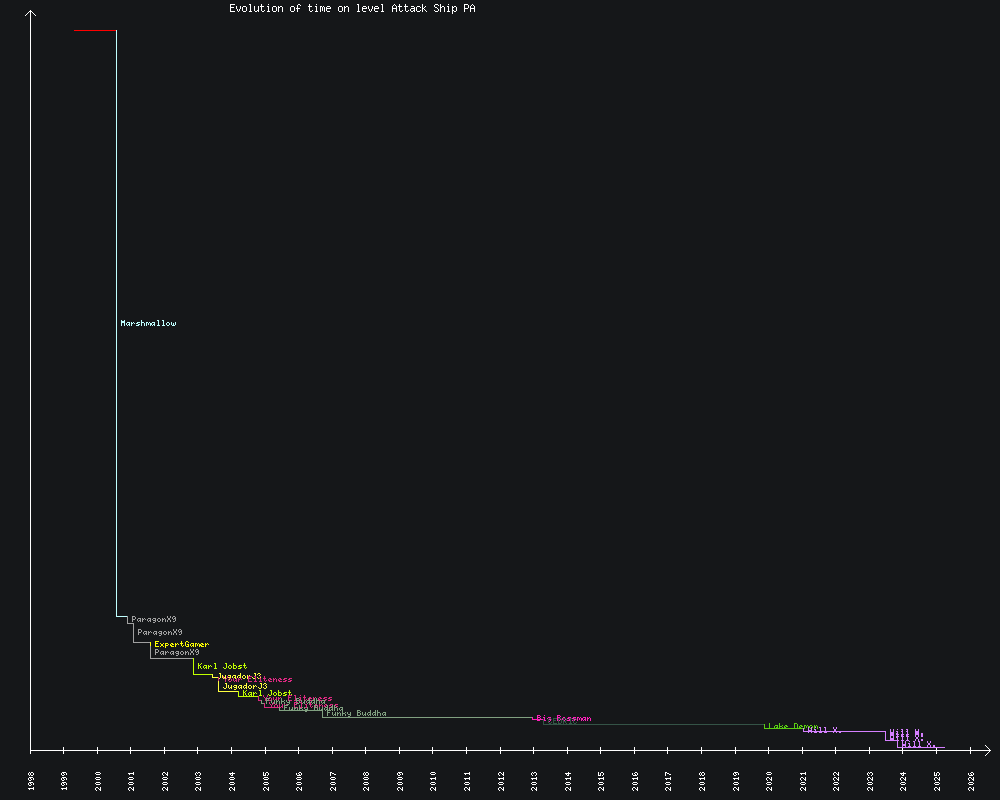Select the Marshmallow record label
The image size is (1000, 800).
pyautogui.click(x=148, y=323)
